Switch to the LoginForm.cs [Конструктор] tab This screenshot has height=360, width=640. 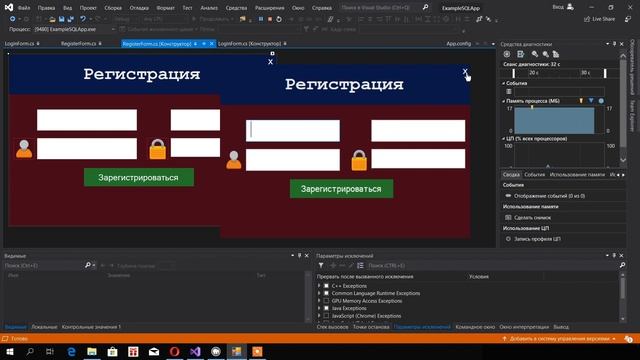pyautogui.click(x=249, y=43)
